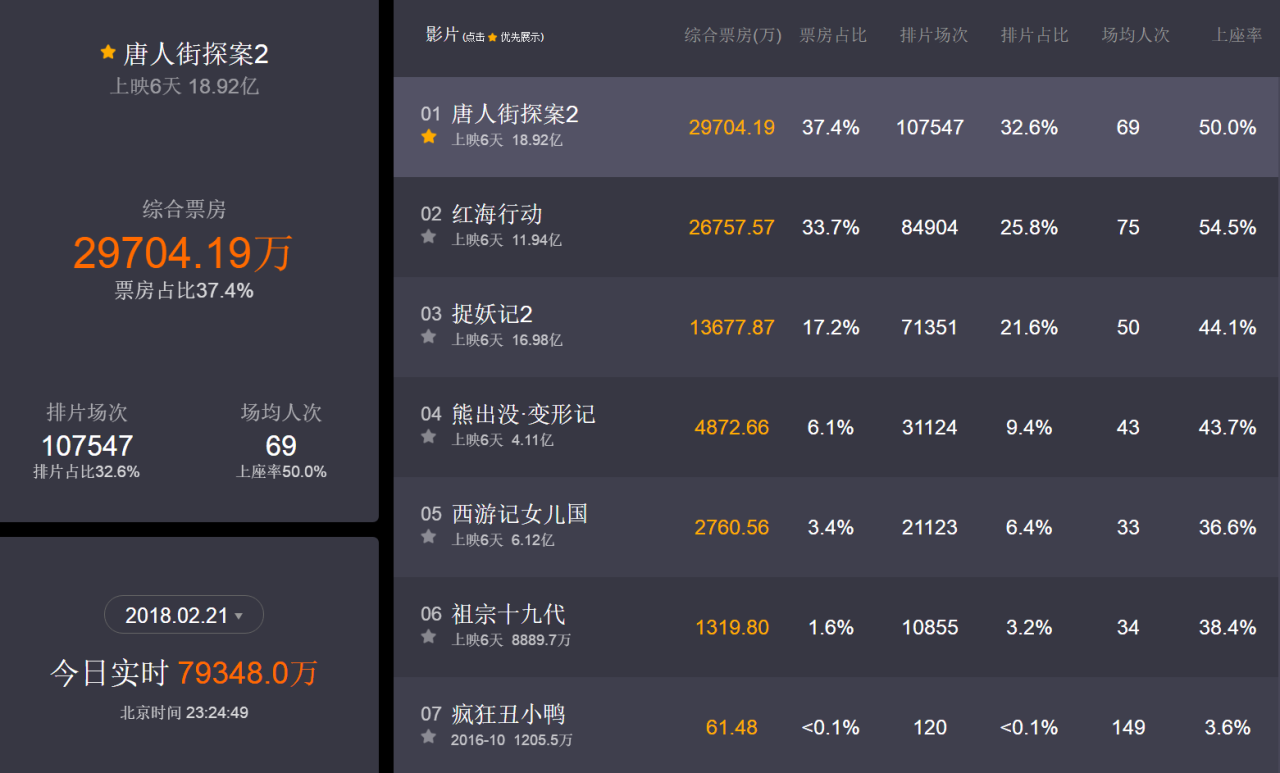The width and height of the screenshot is (1280, 773).
Task: Select the 西游记女儿国 box office figure 2760.56
Action: pos(732,527)
